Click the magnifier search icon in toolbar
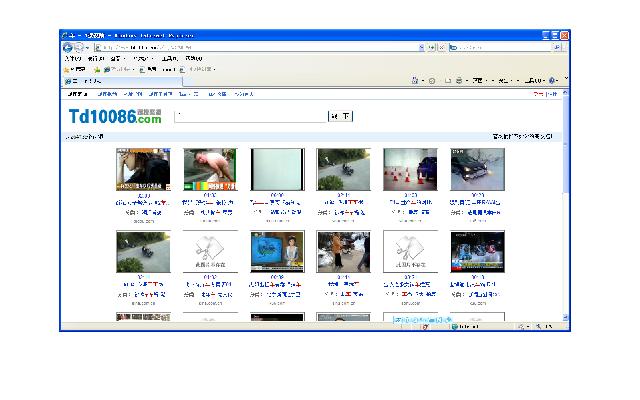Screen dimensions: 640x400 click(x=557, y=48)
